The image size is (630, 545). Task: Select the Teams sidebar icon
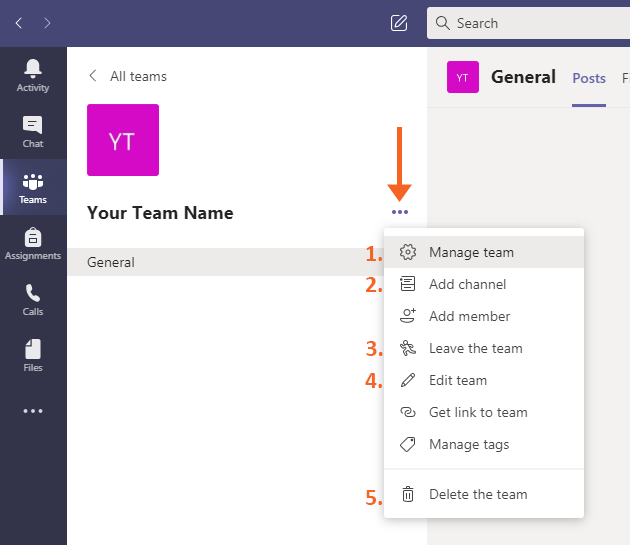33,187
